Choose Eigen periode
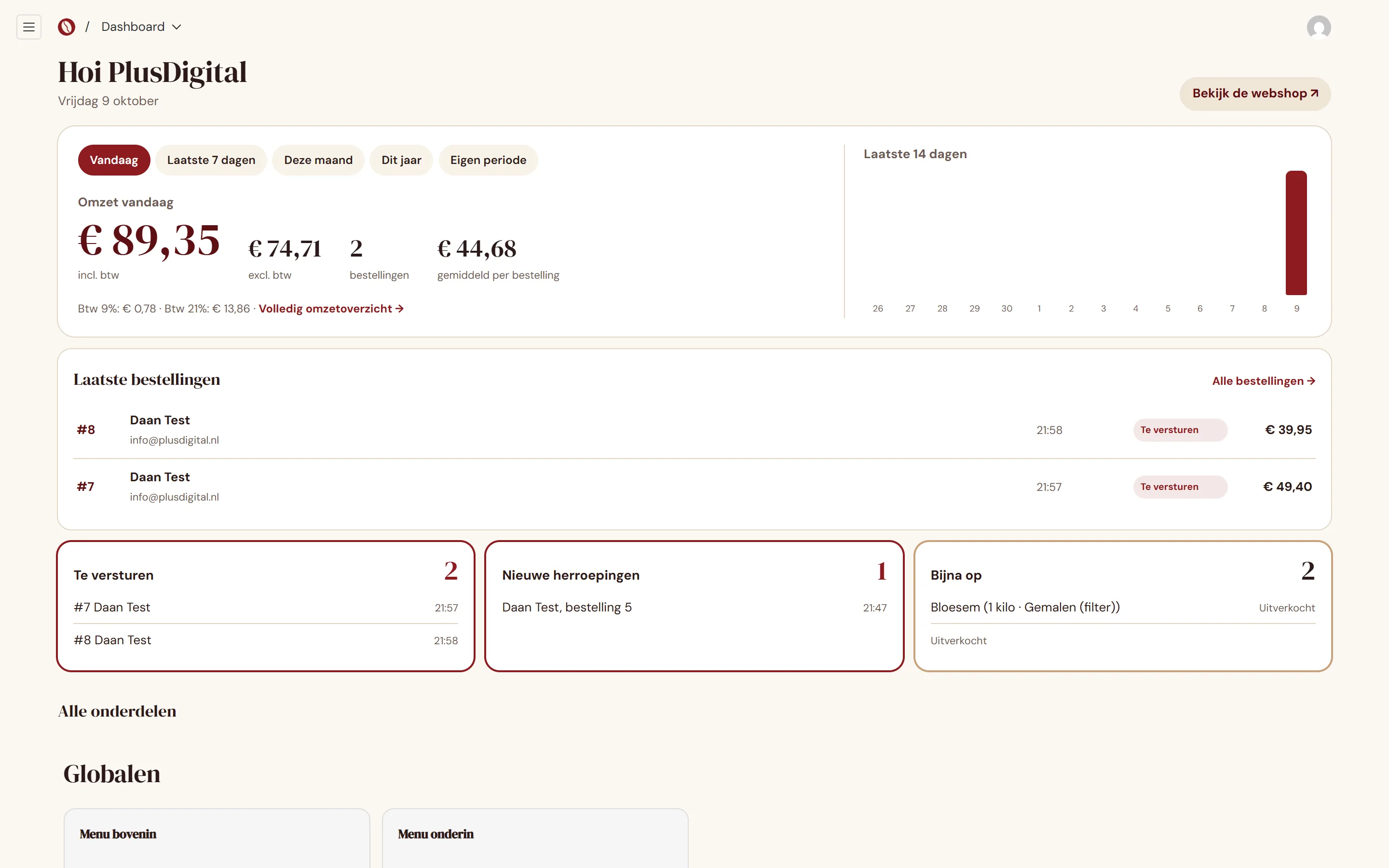 (x=489, y=160)
